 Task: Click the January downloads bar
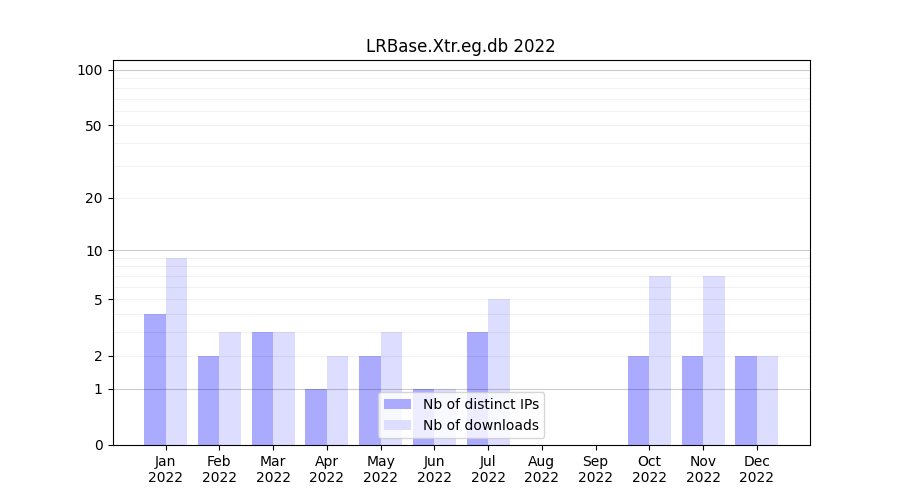click(176, 351)
